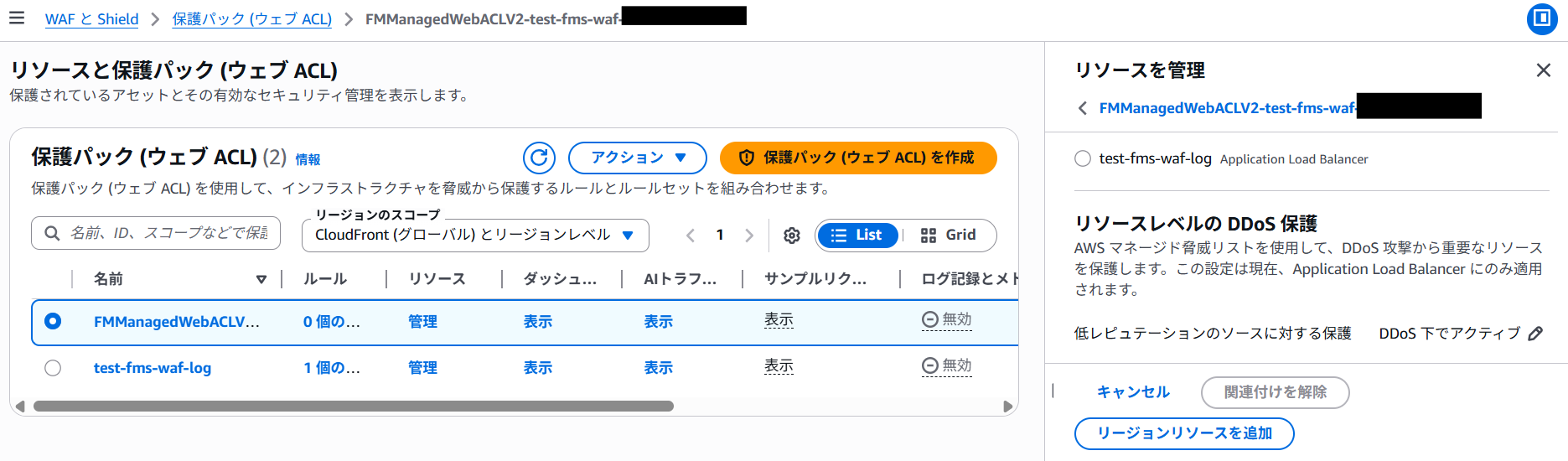1568x461 pixels.
Task: Click the horizontal table scrollbar
Action: pos(353,407)
